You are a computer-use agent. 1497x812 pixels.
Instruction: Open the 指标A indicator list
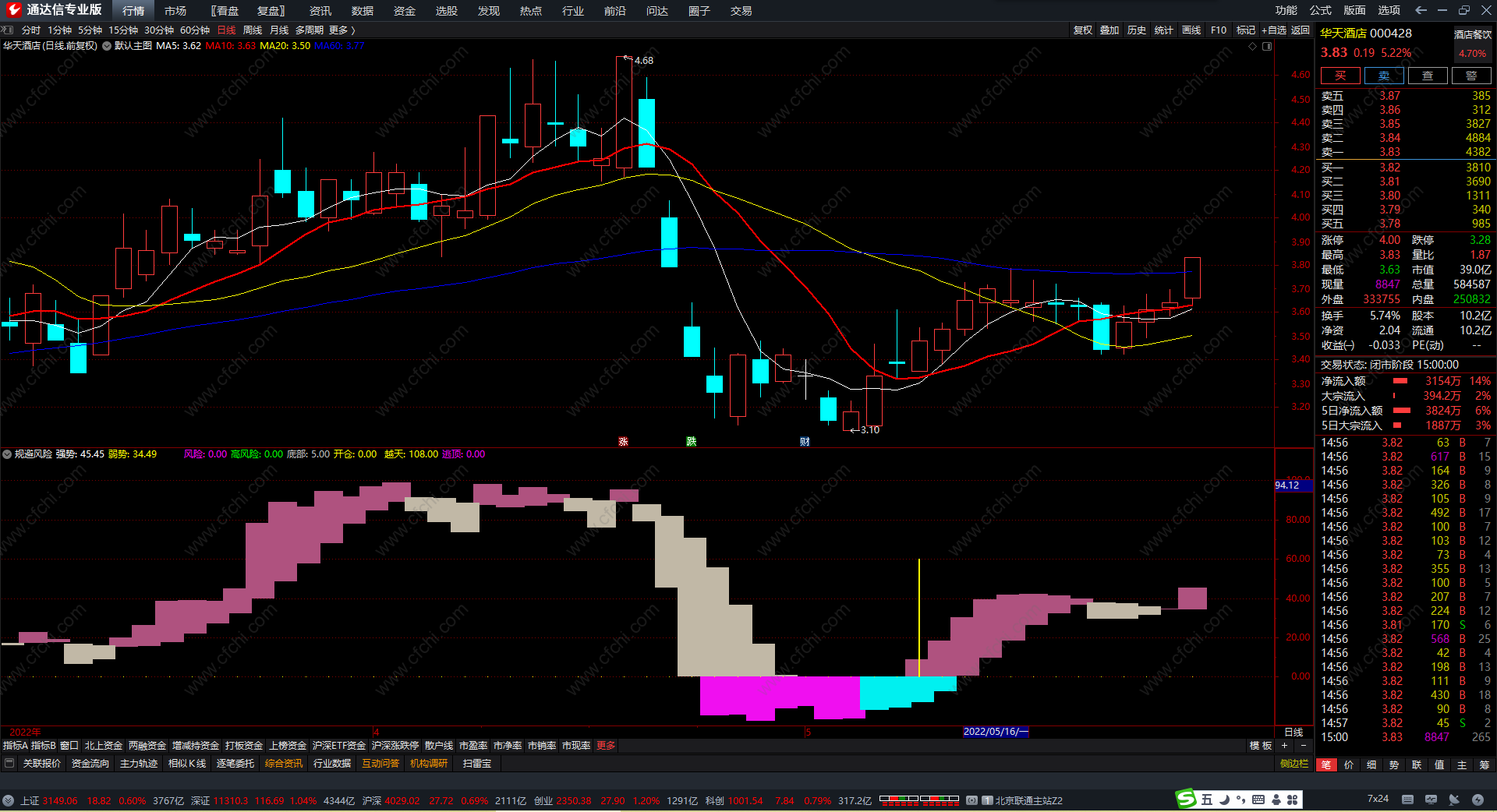coord(16,746)
